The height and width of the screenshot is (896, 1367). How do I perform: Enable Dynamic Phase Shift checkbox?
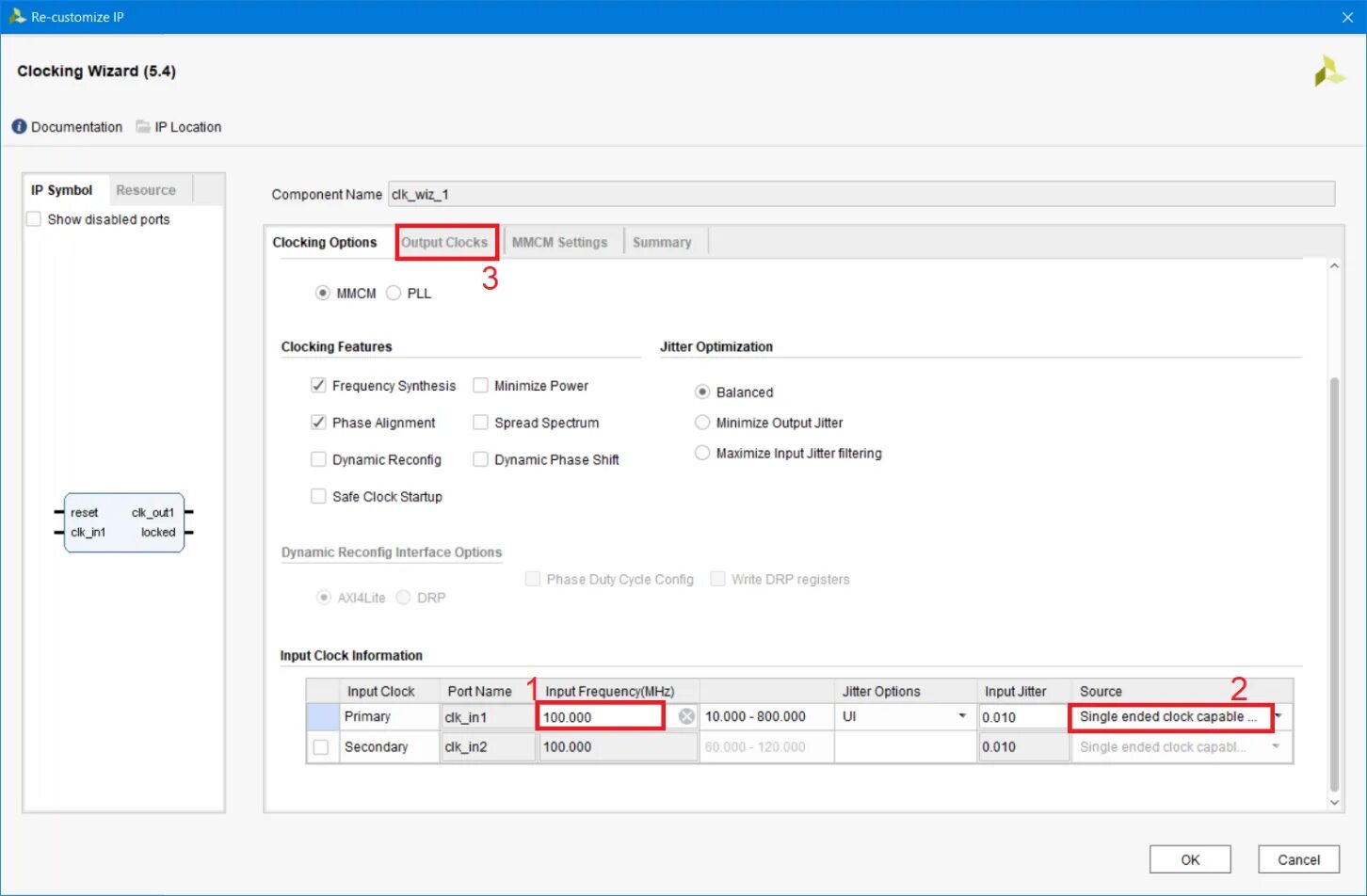tap(480, 459)
